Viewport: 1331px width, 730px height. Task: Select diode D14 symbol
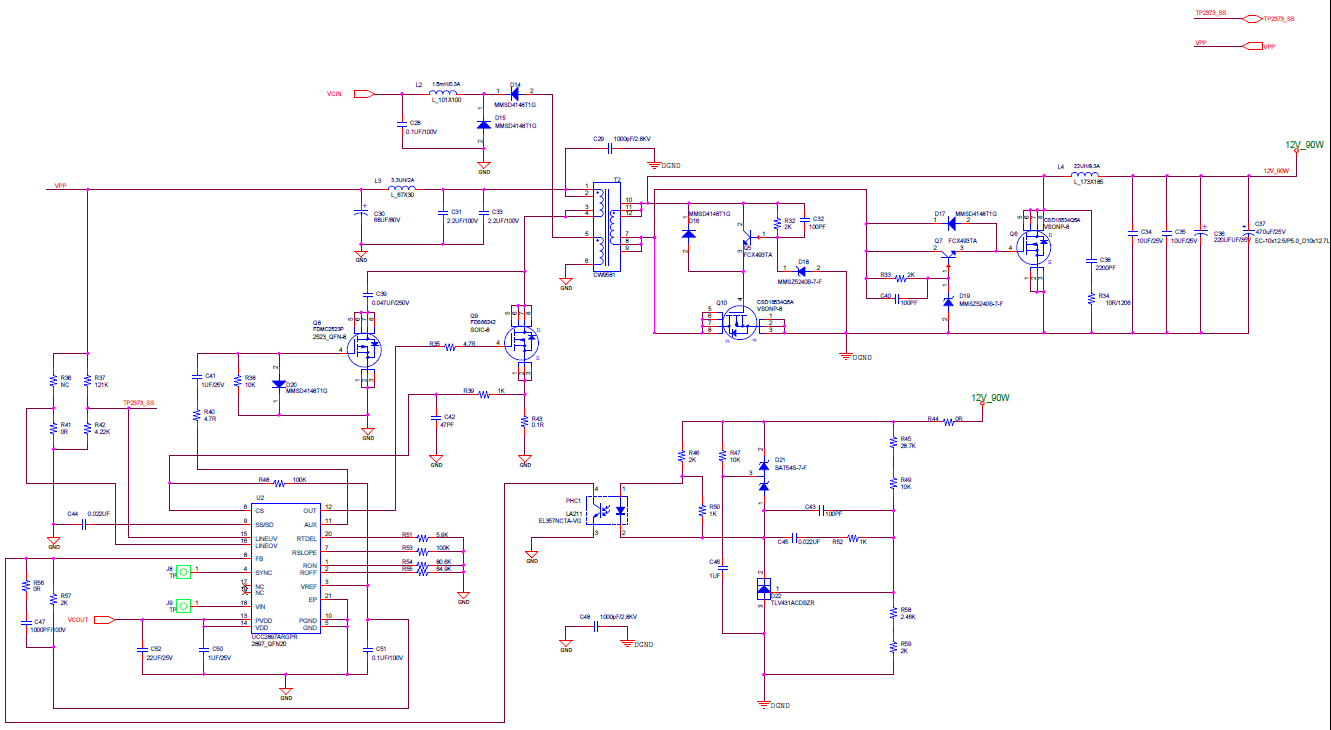(513, 93)
